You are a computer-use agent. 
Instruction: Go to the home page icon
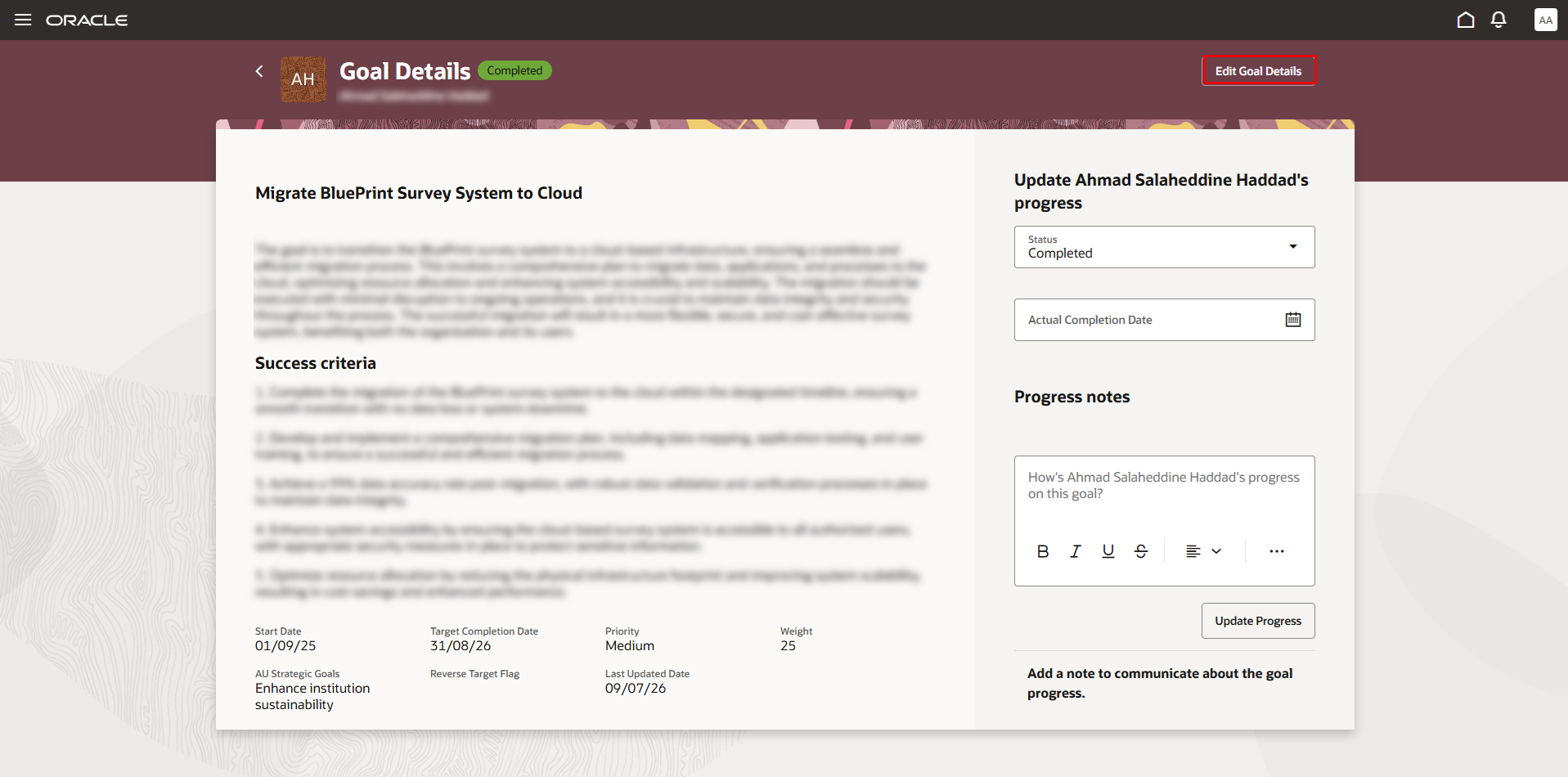click(x=1466, y=20)
